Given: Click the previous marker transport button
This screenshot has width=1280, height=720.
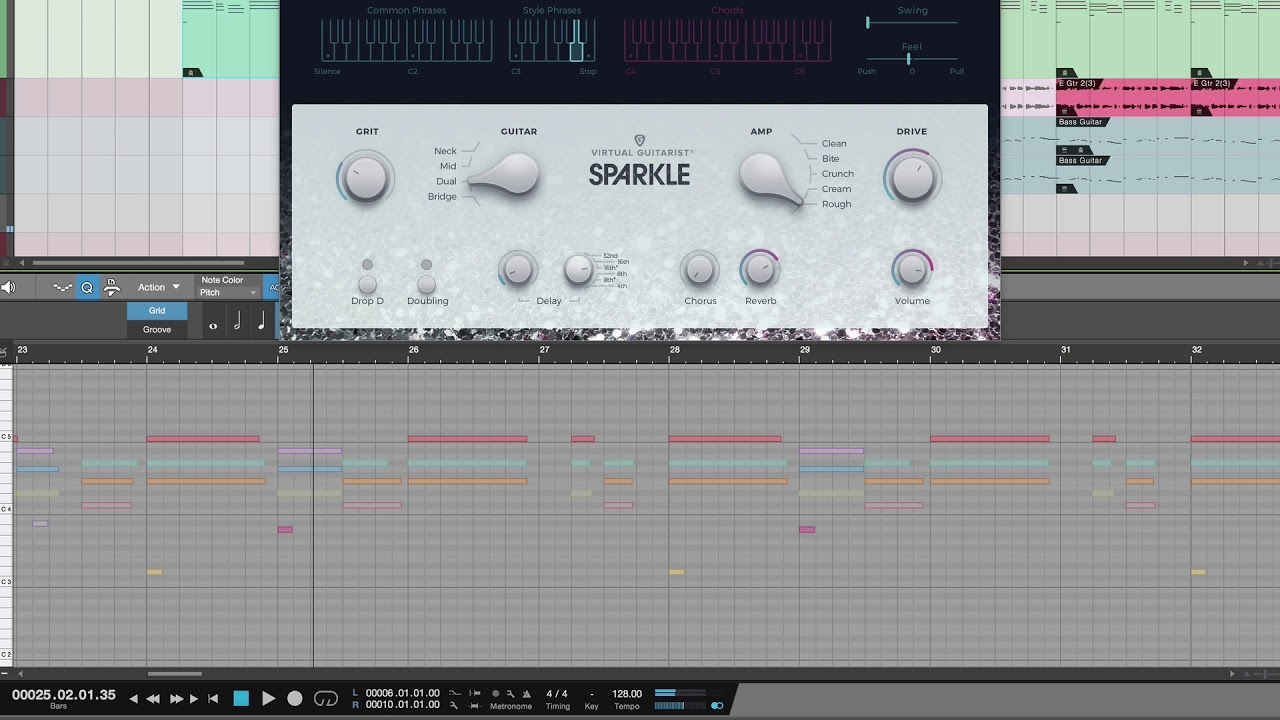Looking at the screenshot, I should pos(134,699).
